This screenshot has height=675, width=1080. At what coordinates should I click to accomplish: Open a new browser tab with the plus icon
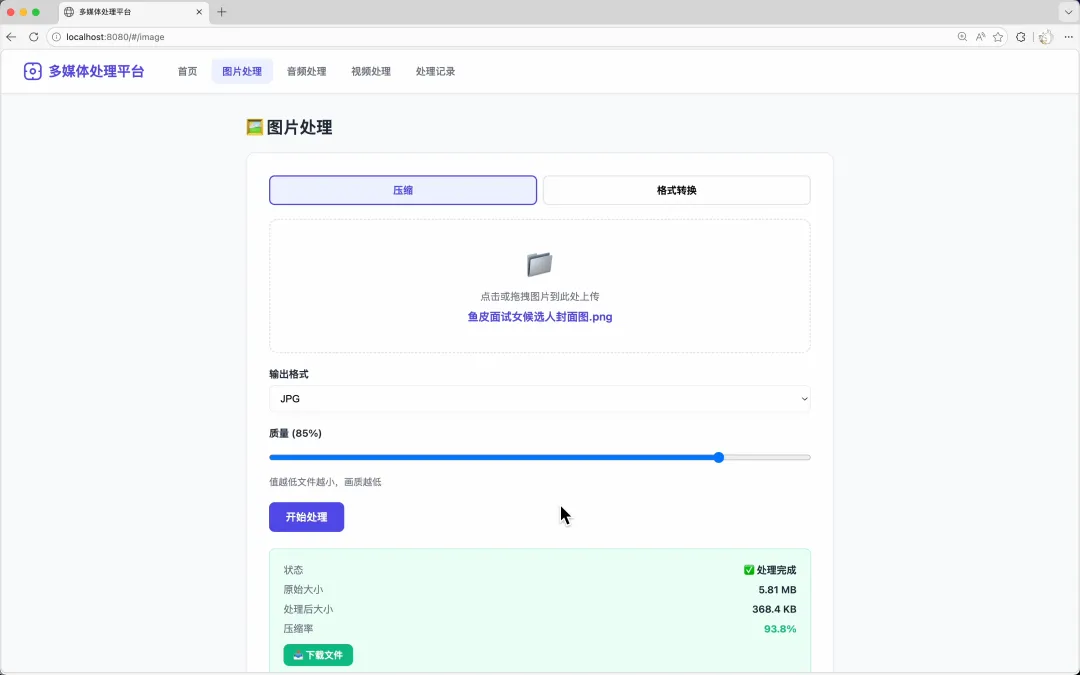(221, 13)
